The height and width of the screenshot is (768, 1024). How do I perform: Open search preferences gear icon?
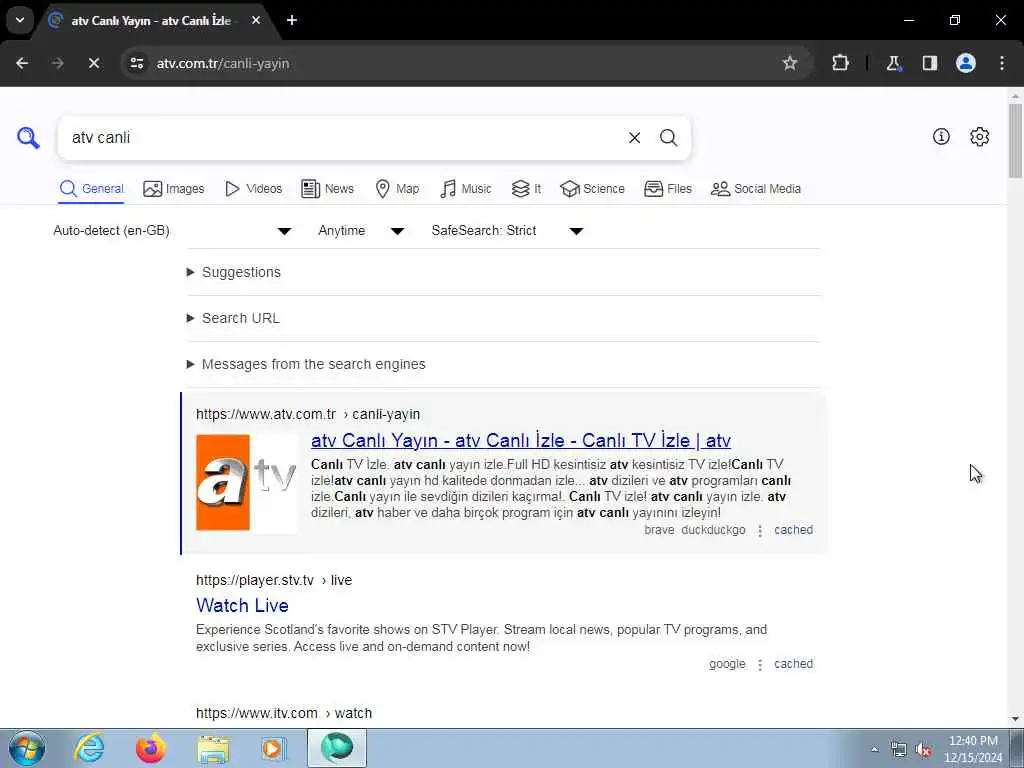pyautogui.click(x=979, y=136)
